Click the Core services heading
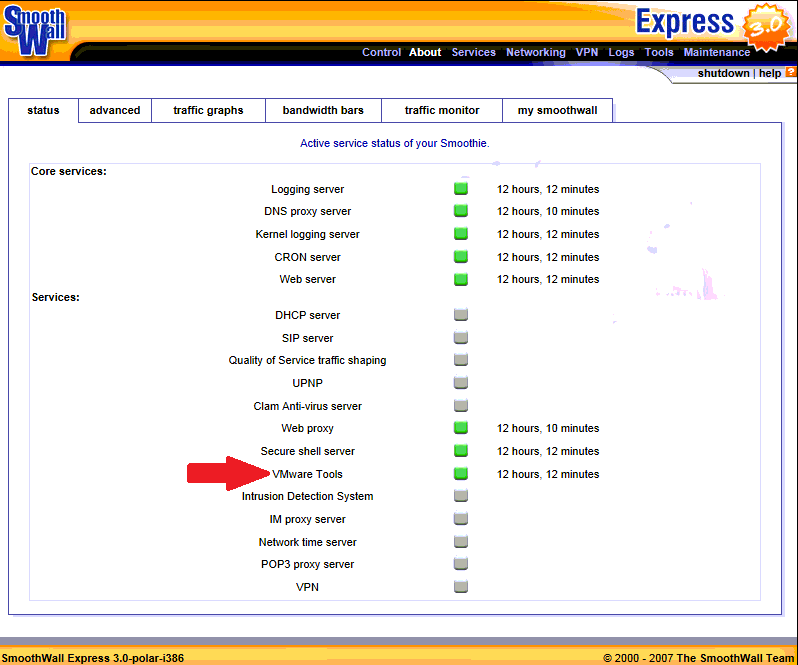 click(x=69, y=171)
